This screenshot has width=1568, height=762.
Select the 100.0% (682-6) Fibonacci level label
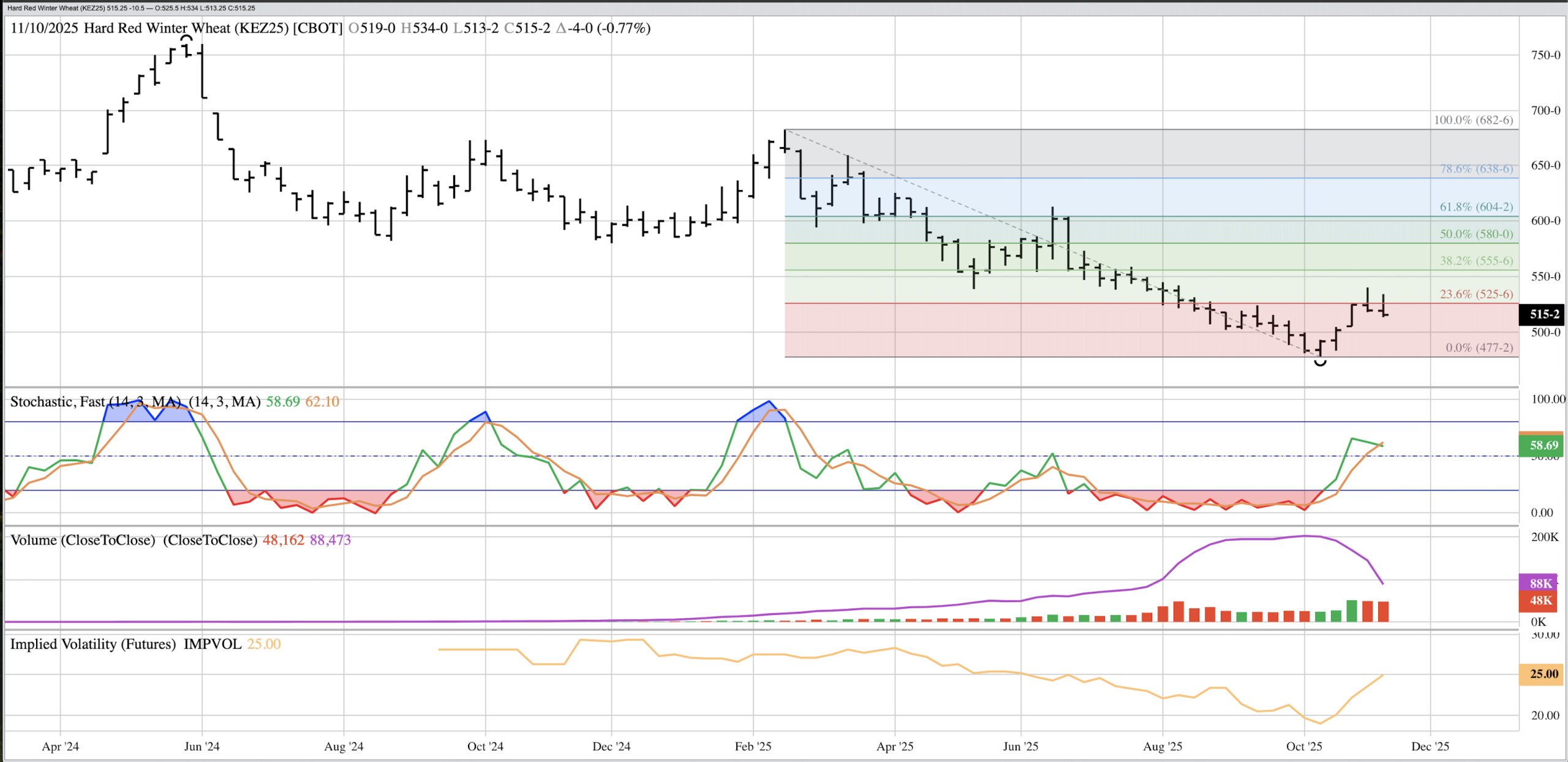1473,120
